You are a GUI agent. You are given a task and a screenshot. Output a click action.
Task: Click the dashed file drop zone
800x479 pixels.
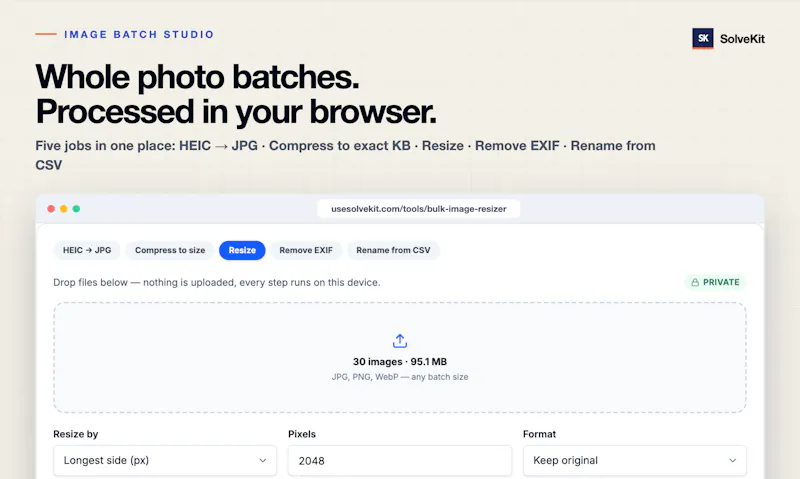tap(400, 357)
